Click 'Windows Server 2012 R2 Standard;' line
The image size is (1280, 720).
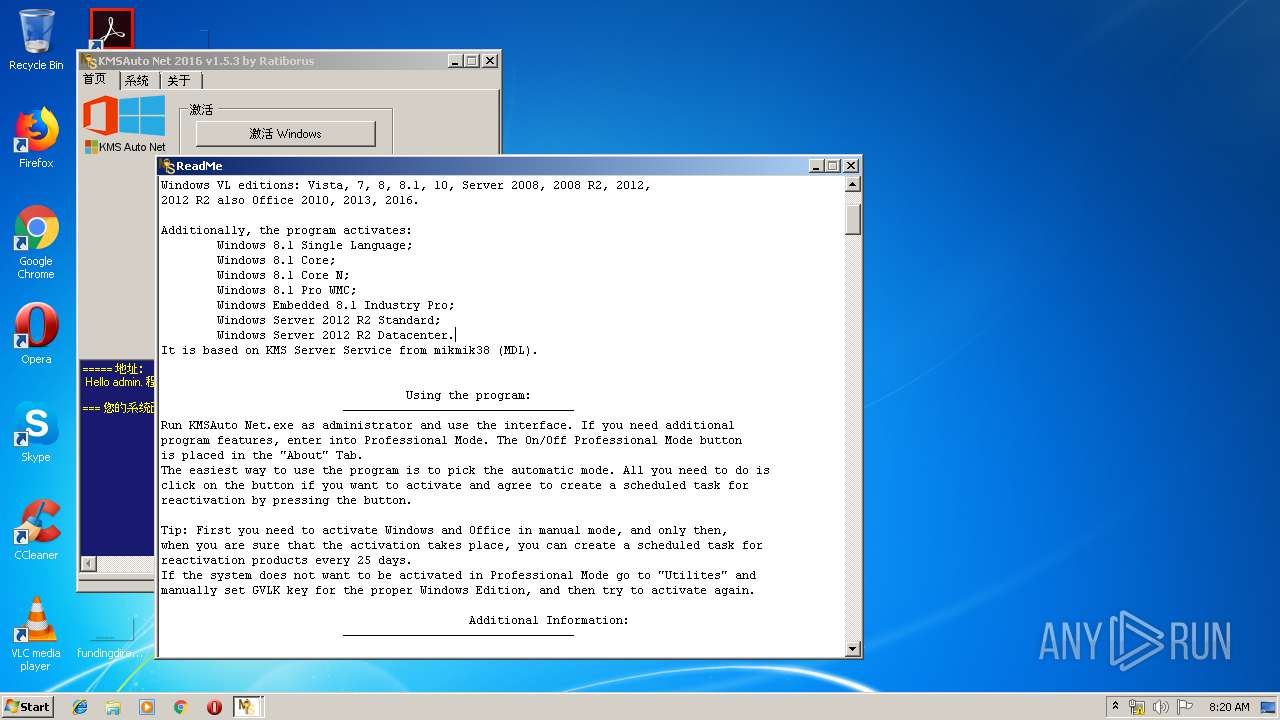(x=328, y=320)
